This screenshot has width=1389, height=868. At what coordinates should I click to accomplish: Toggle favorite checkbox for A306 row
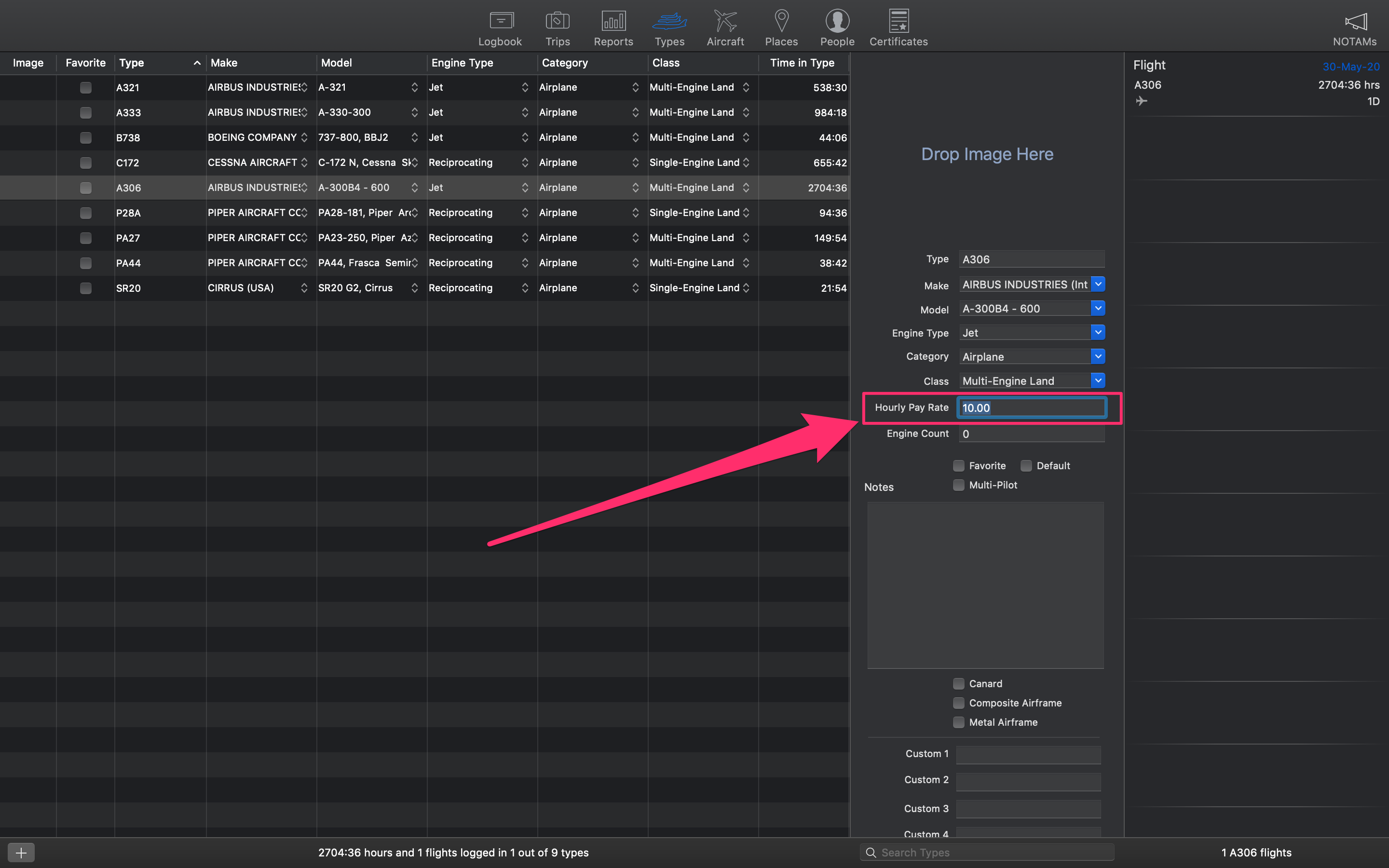85,188
